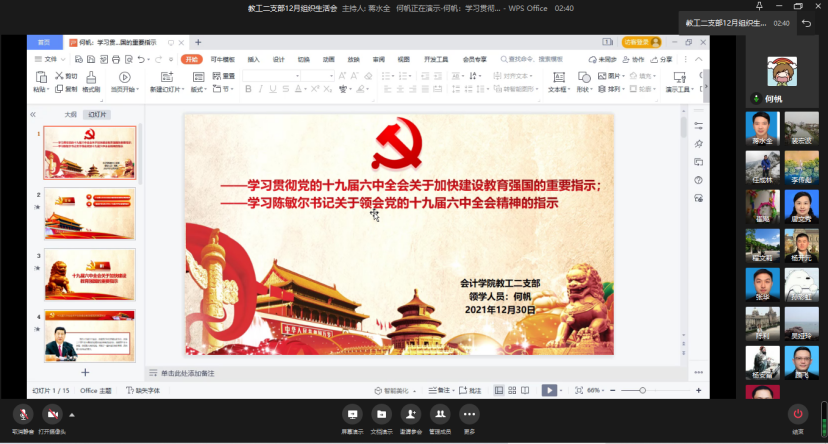The height and width of the screenshot is (444, 828).
Task: Open 文档演示 document presentation
Action: pyautogui.click(x=380, y=413)
